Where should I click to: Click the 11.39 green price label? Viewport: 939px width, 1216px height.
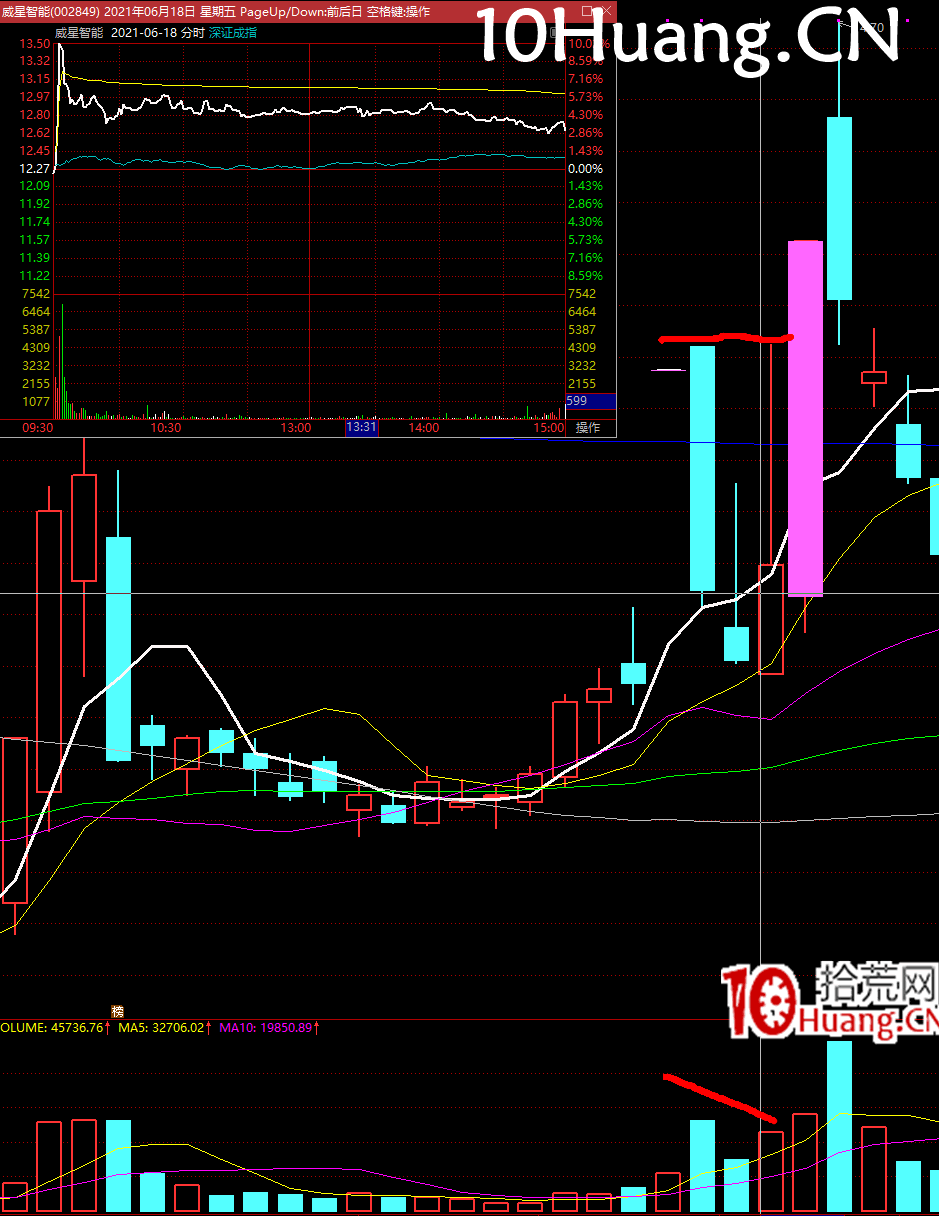coord(35,258)
